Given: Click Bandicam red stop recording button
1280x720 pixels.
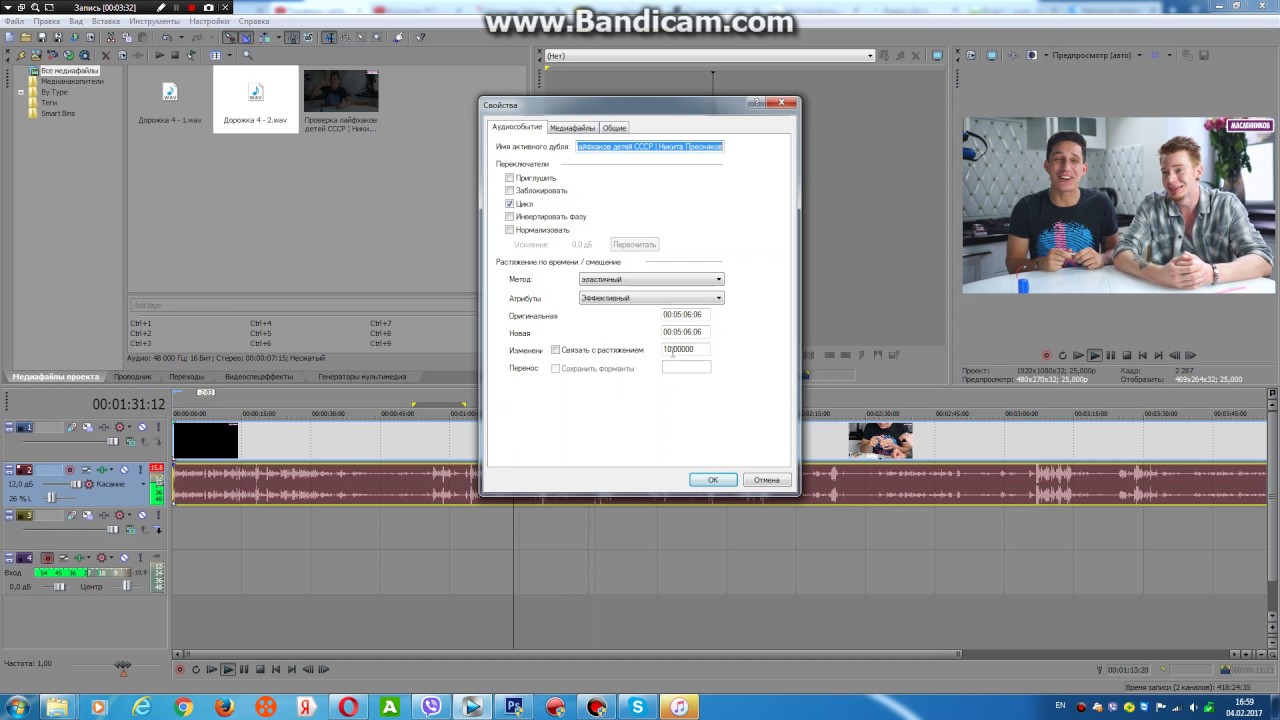Looking at the screenshot, I should click(x=191, y=7).
